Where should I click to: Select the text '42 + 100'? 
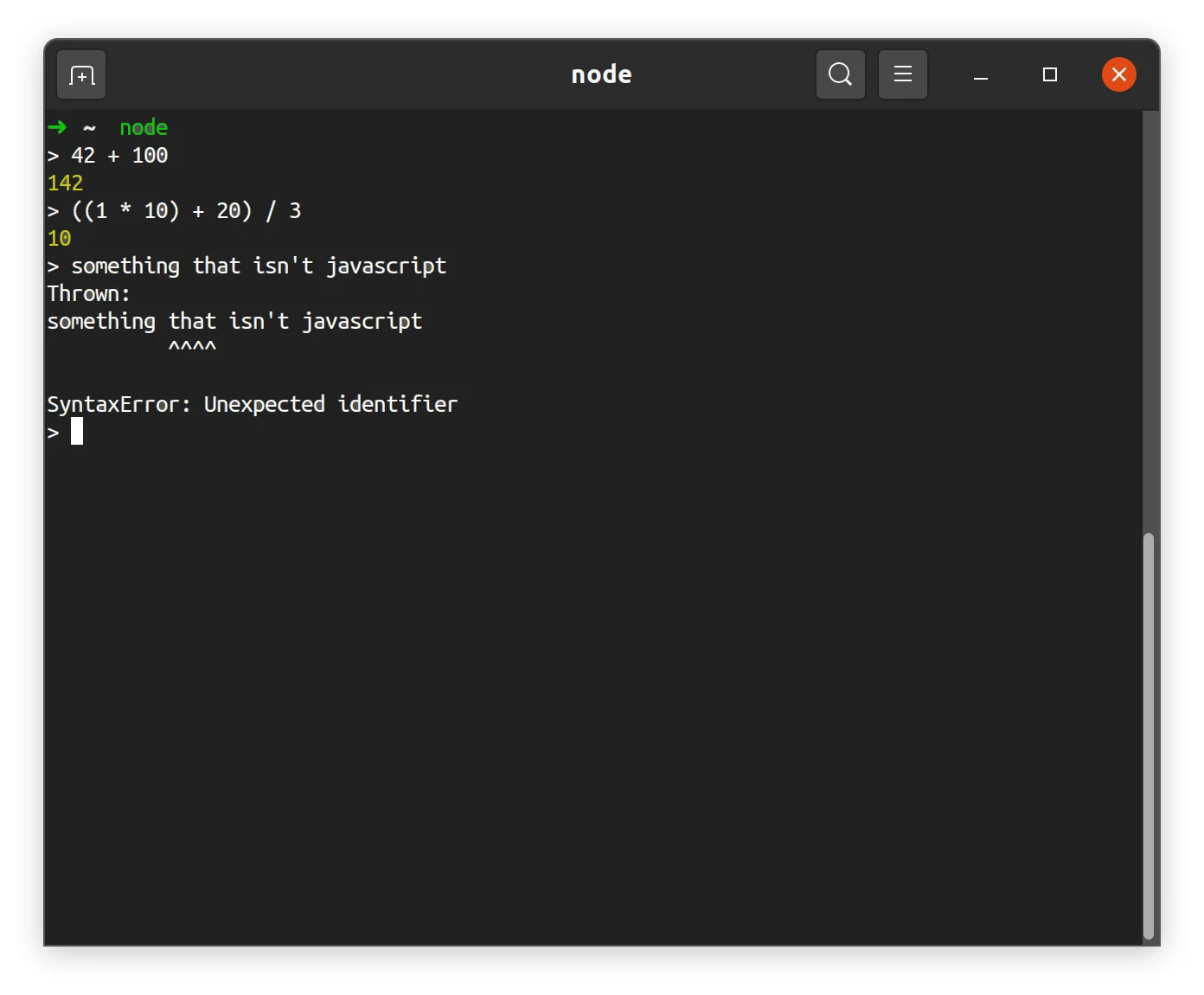[118, 155]
